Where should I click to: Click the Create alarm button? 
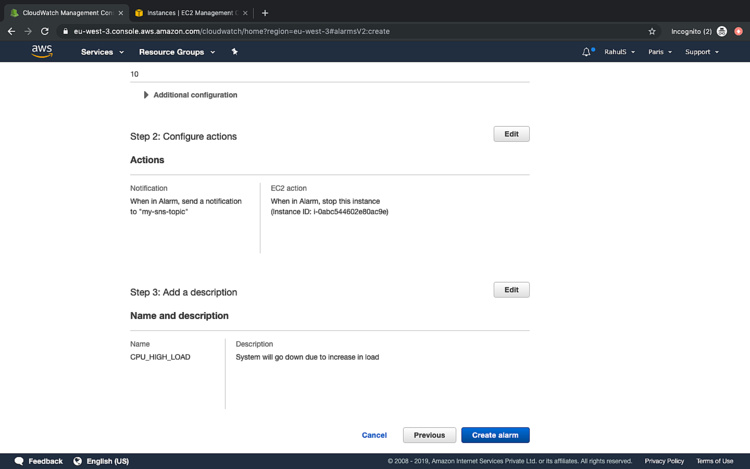click(x=495, y=435)
